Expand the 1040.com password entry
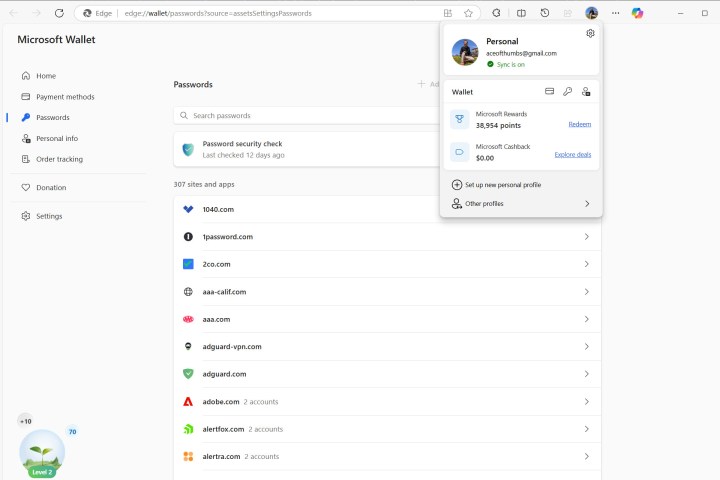 tap(586, 209)
